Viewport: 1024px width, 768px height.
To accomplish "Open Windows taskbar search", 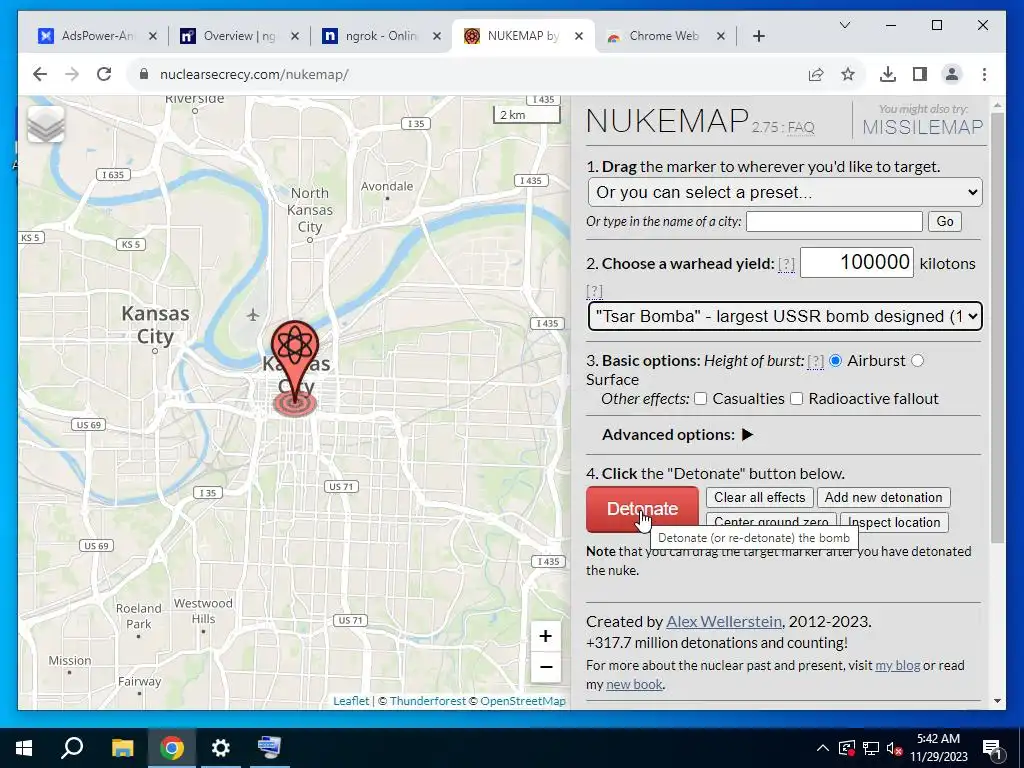I will pyautogui.click(x=72, y=748).
